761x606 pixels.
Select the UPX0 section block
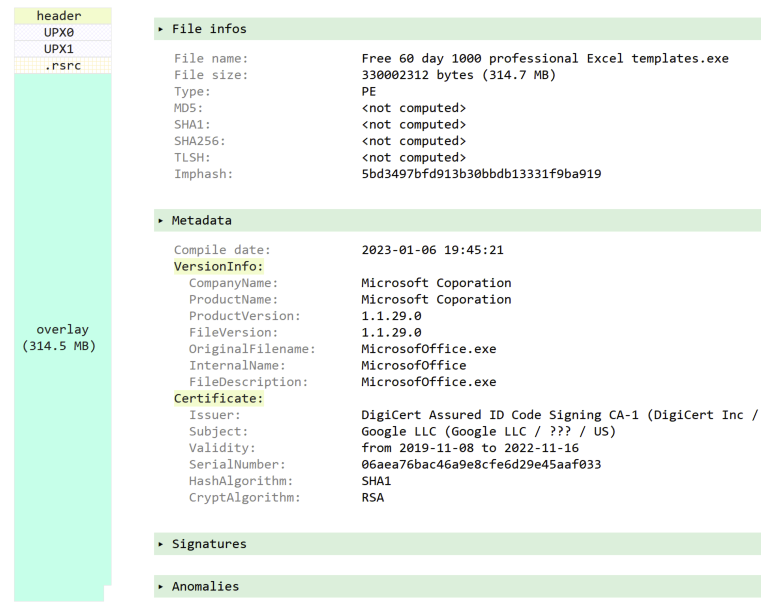63,33
